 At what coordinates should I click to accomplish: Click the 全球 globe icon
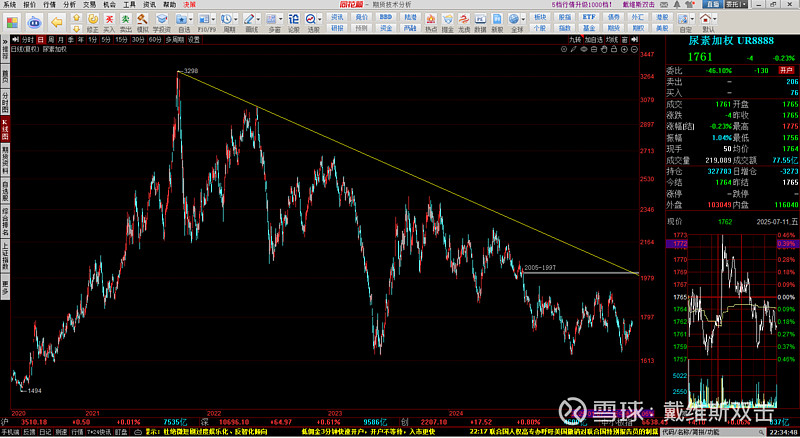pos(514,19)
